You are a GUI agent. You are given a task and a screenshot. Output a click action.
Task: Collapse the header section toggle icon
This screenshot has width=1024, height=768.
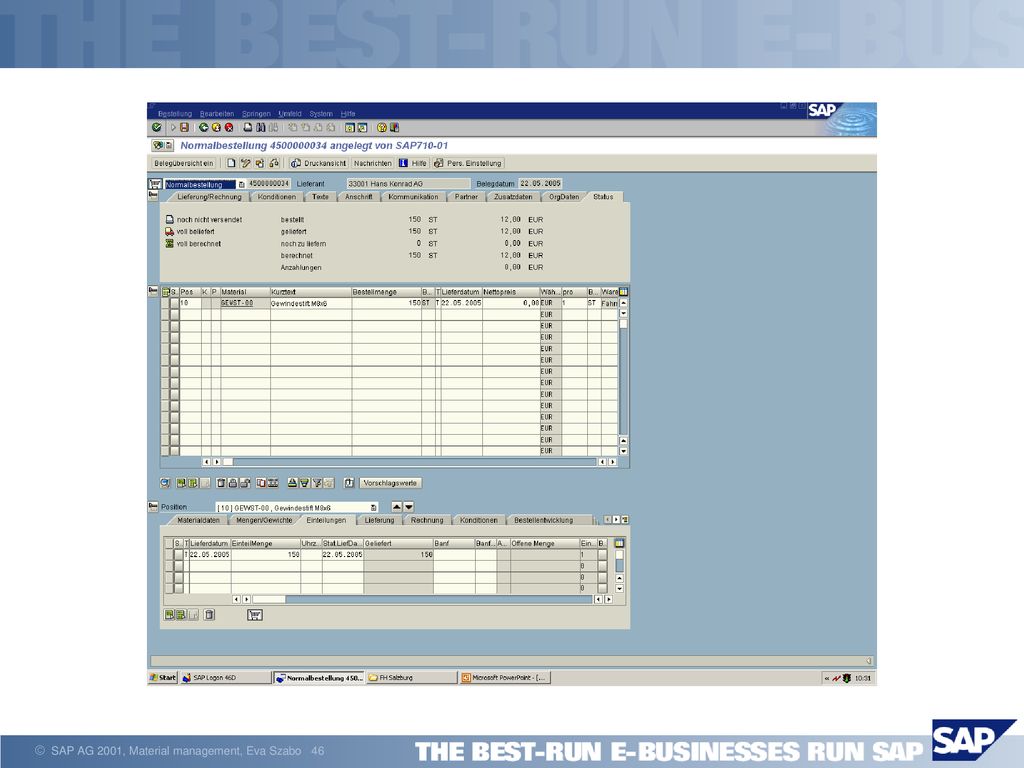(153, 196)
